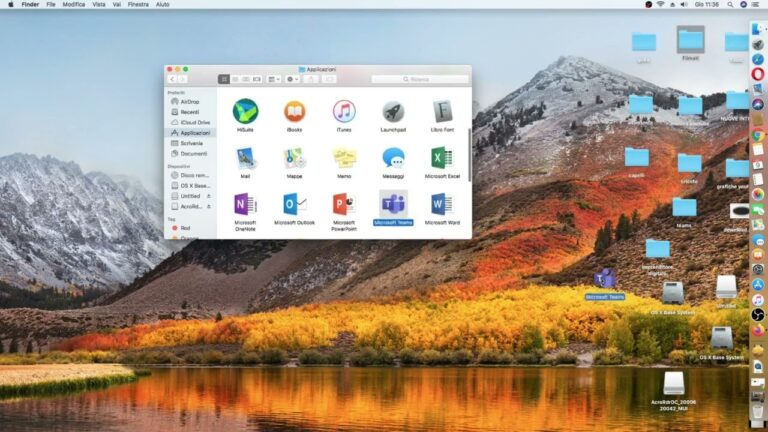Click the edit tags button in Finder toolbar
This screenshot has width=768, height=432.
tap(329, 79)
